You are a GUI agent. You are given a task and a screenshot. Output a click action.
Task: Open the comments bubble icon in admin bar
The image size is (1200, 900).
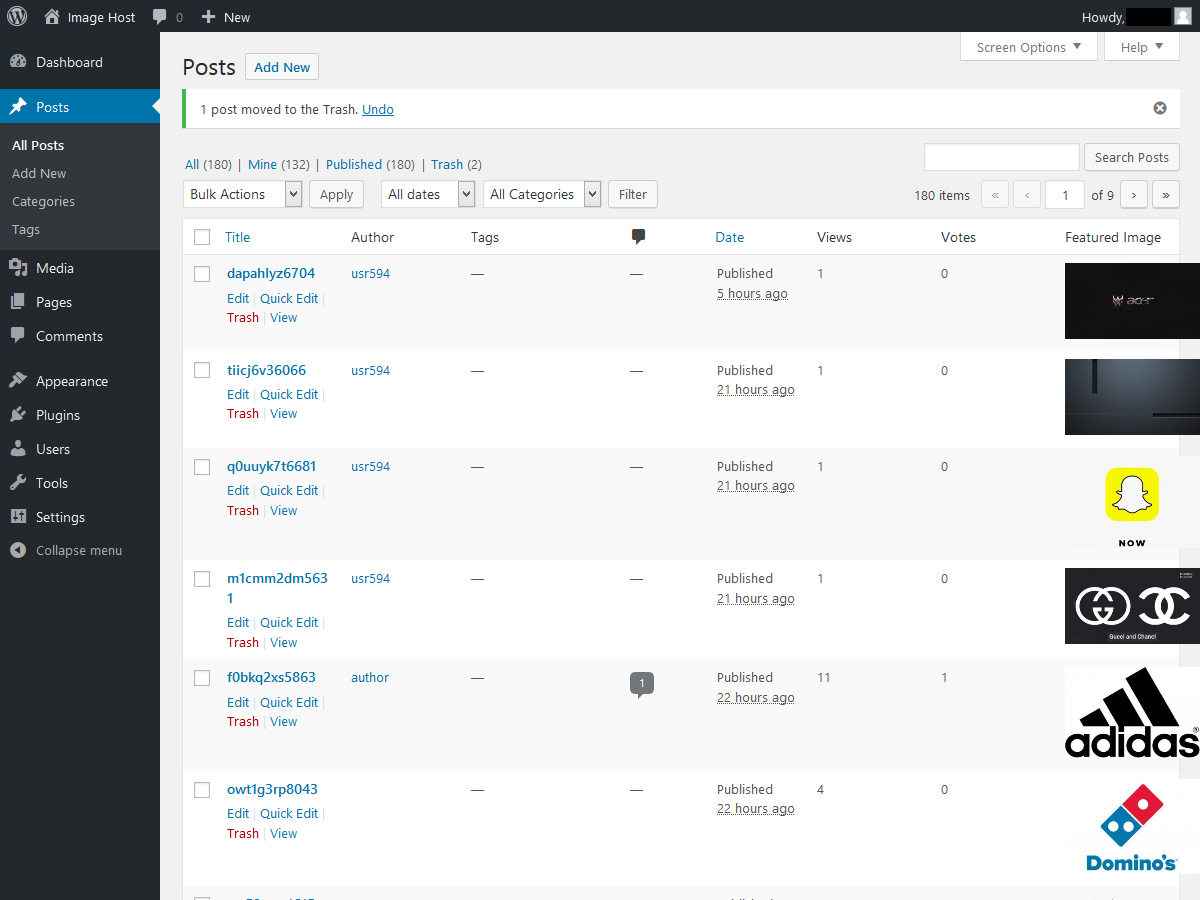tap(160, 17)
